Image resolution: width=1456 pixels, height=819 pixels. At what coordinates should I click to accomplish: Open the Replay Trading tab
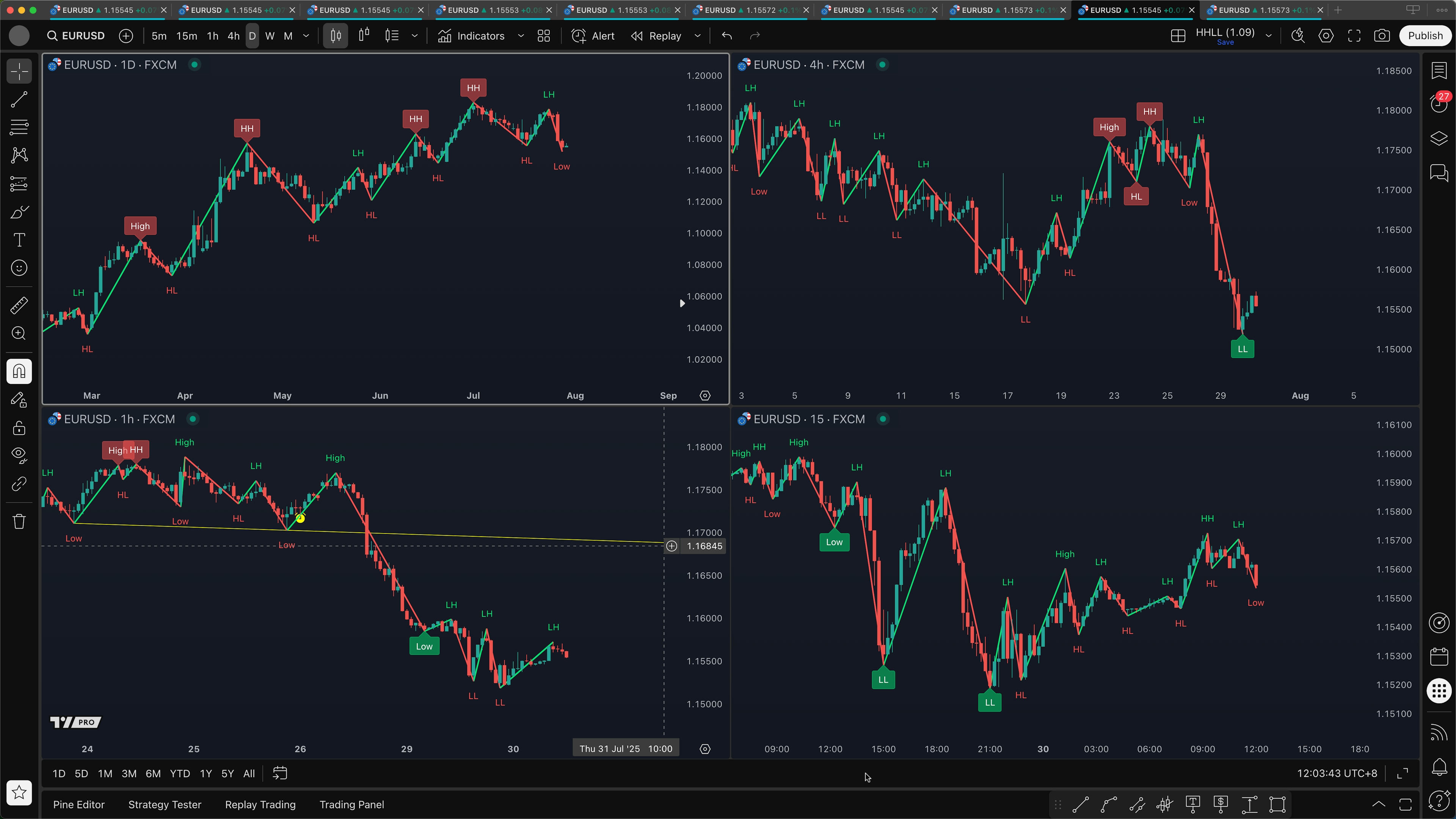coord(260,804)
